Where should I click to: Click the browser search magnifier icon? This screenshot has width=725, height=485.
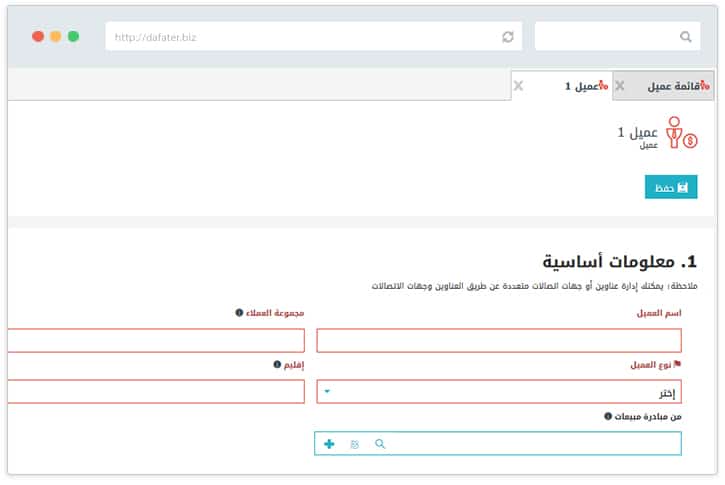coord(685,37)
